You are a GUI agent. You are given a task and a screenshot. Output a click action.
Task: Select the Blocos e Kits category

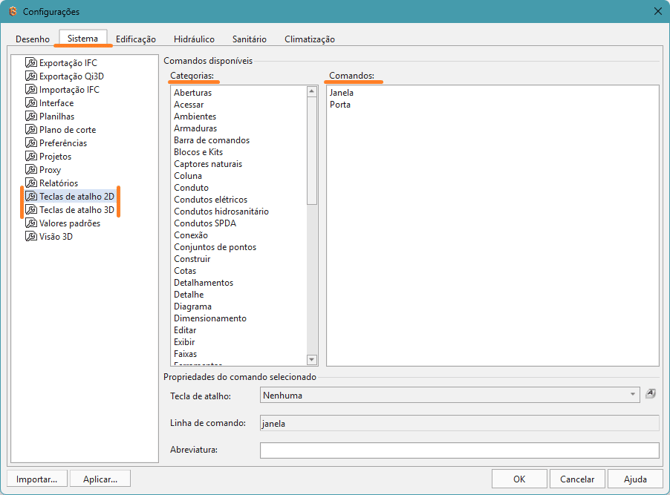(x=198, y=152)
